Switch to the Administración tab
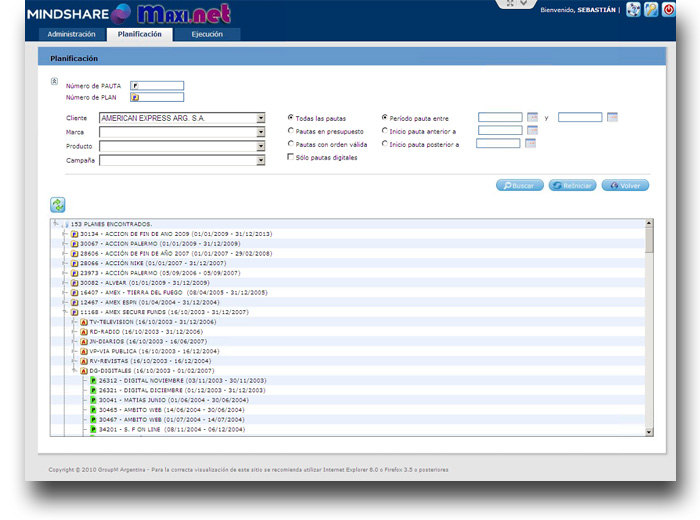The image size is (700, 520). pyautogui.click(x=72, y=34)
